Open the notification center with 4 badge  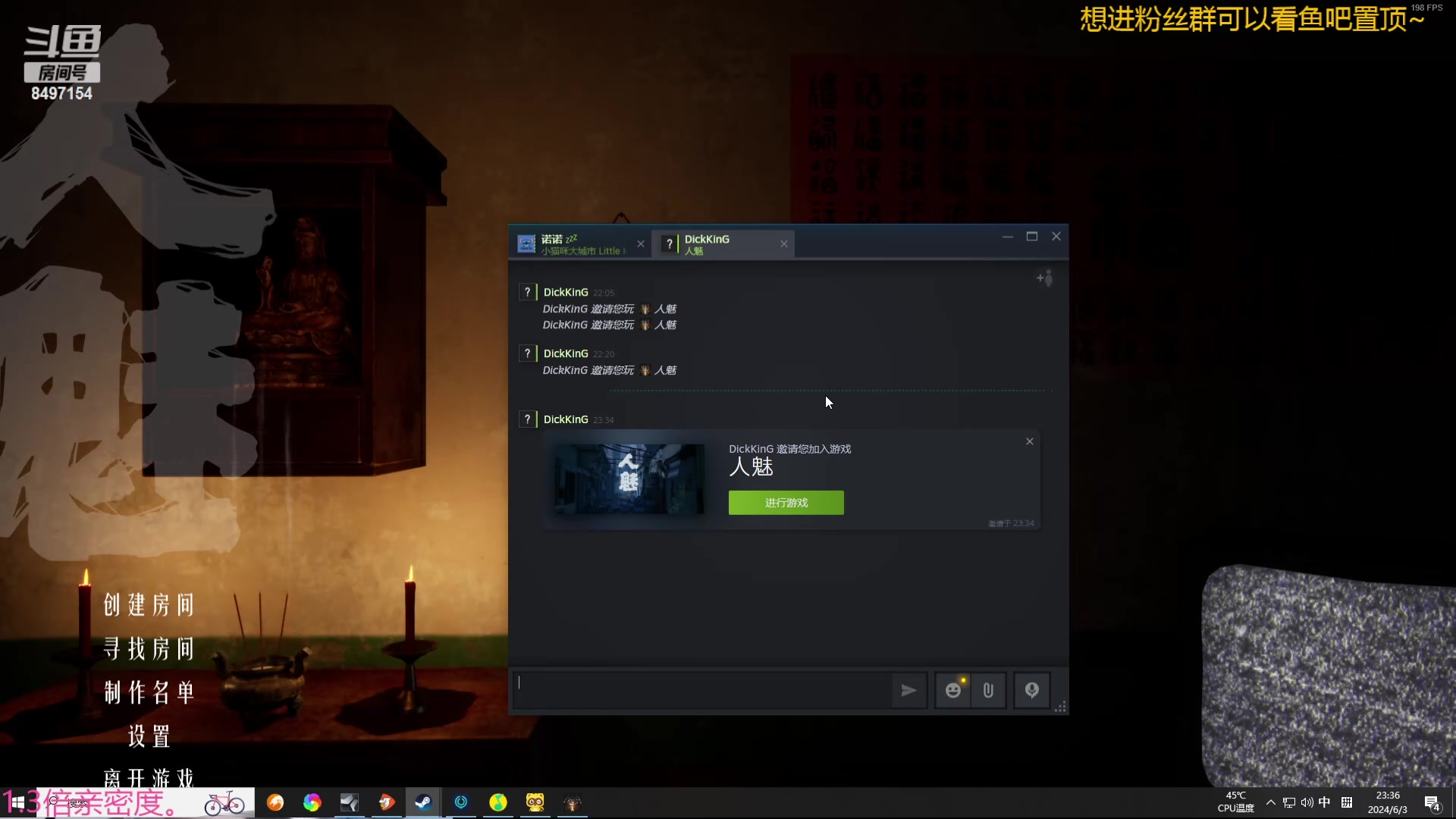coord(1432,803)
